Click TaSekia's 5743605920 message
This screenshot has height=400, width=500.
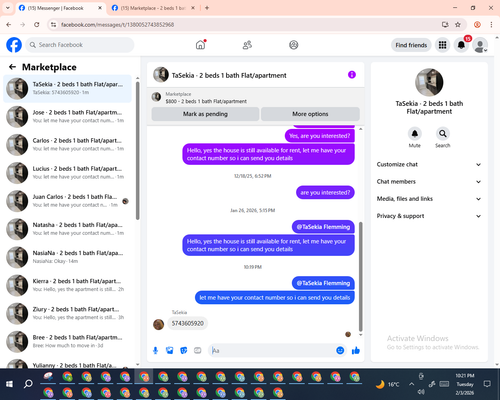pyautogui.click(x=188, y=323)
